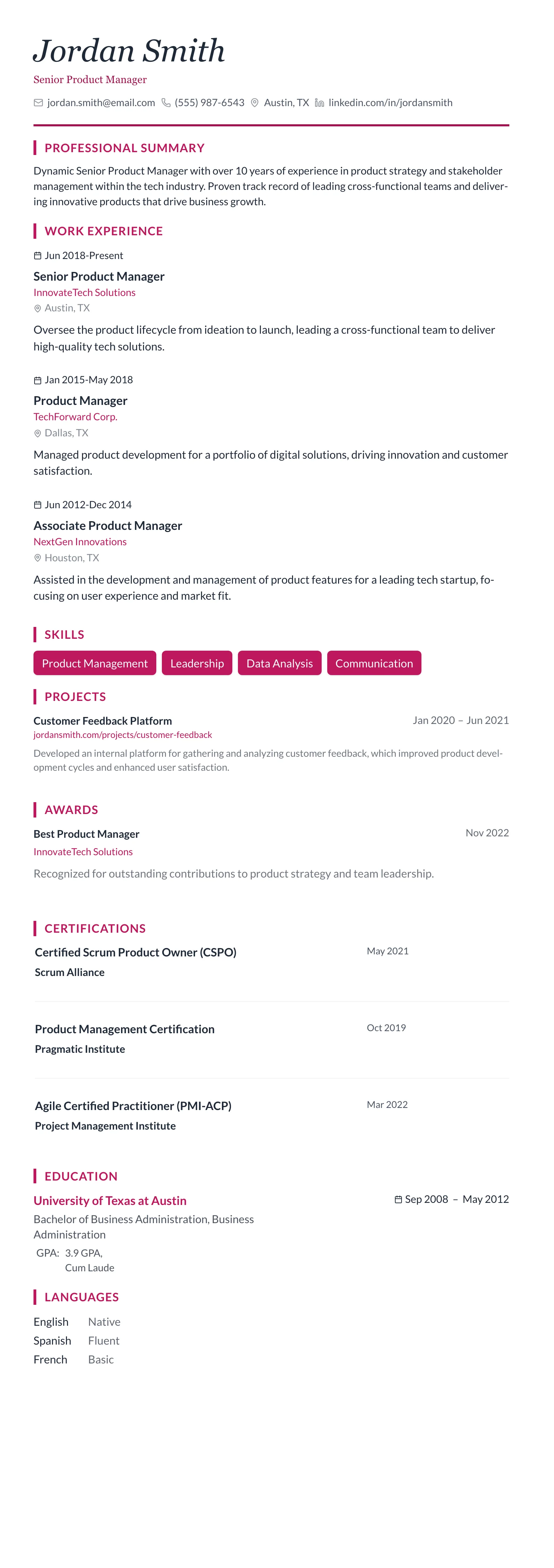The image size is (554, 1568).
Task: Select the Data Analysis skill tag
Action: (280, 664)
